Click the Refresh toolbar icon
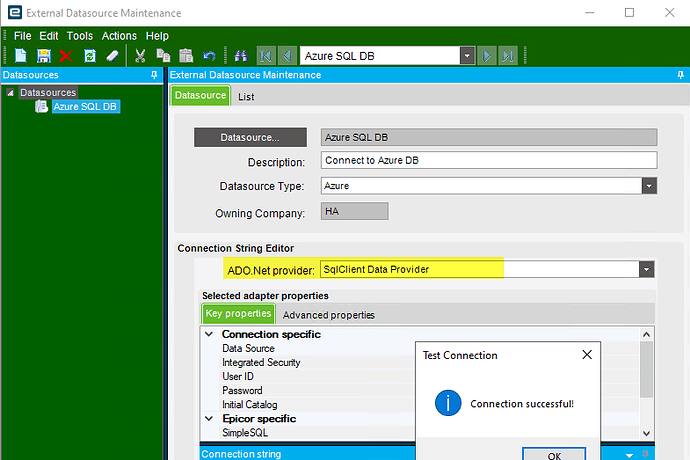Image resolution: width=690 pixels, height=460 pixels. (x=90, y=56)
